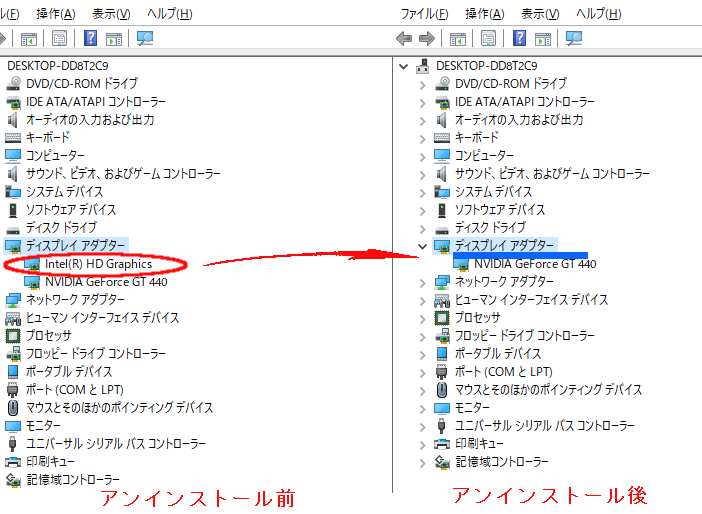This screenshot has width=702, height=514.
Task: Collapse ディスプレイ アダプター in the right window
Action: pyautogui.click(x=422, y=246)
